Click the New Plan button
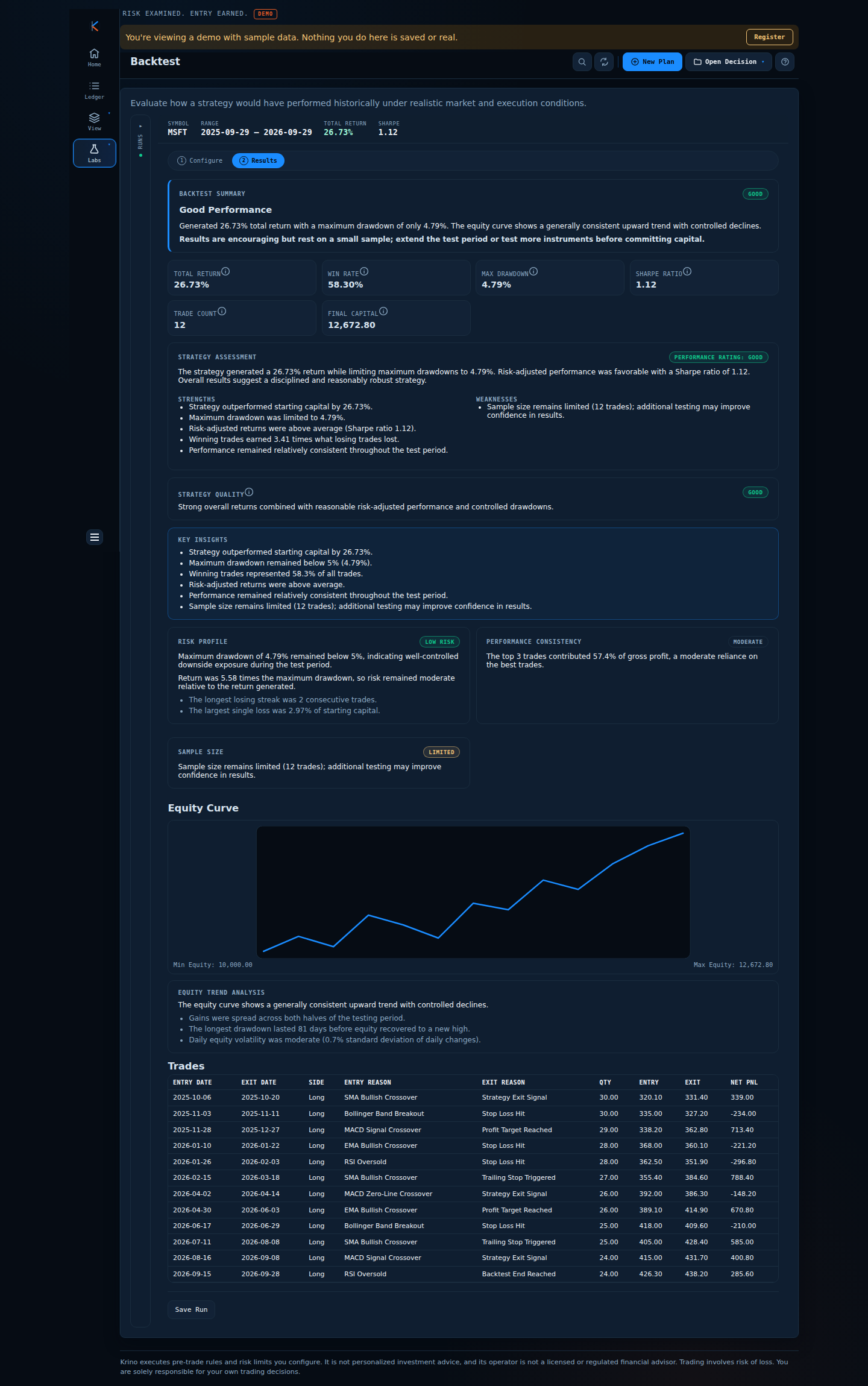Screen dimensions: 868x1386 [652, 61]
